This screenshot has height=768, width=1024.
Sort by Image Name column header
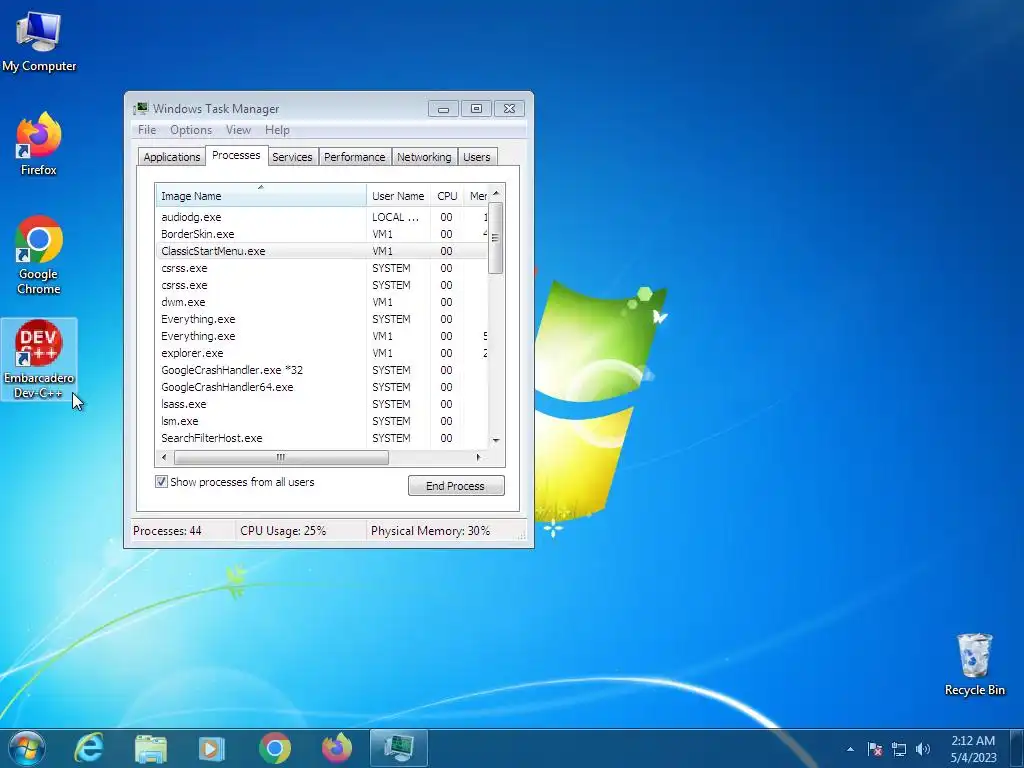[x=261, y=195]
